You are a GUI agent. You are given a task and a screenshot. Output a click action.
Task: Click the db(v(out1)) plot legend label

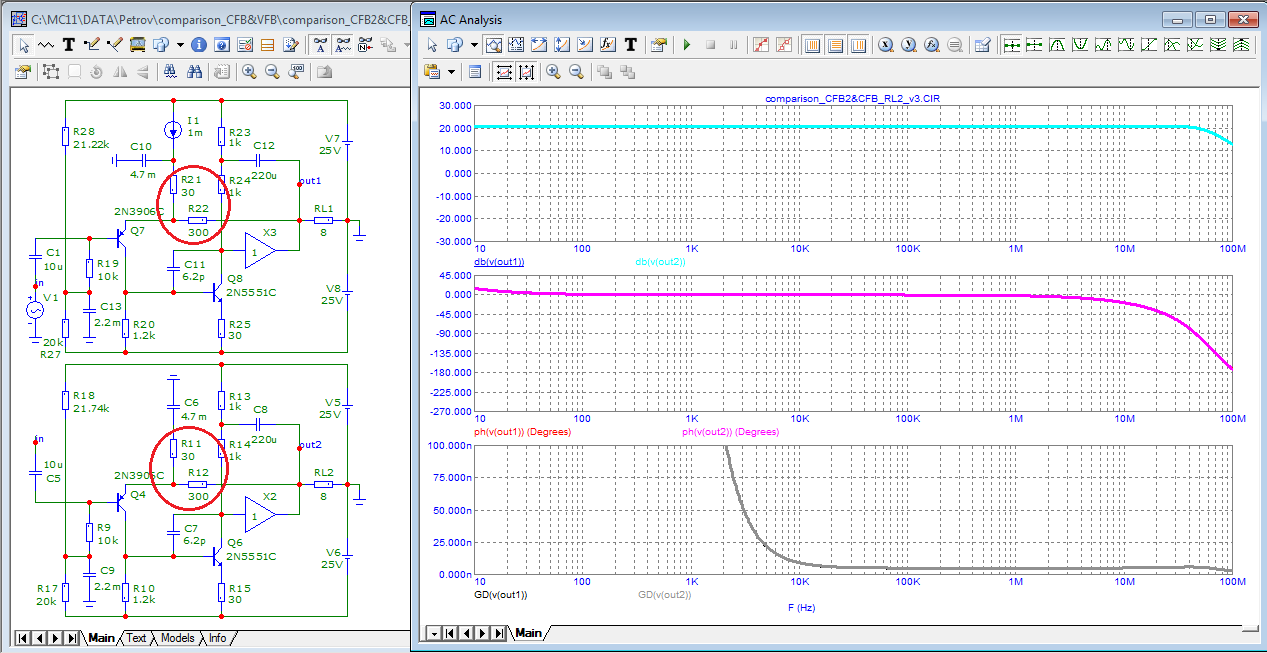[x=499, y=262]
